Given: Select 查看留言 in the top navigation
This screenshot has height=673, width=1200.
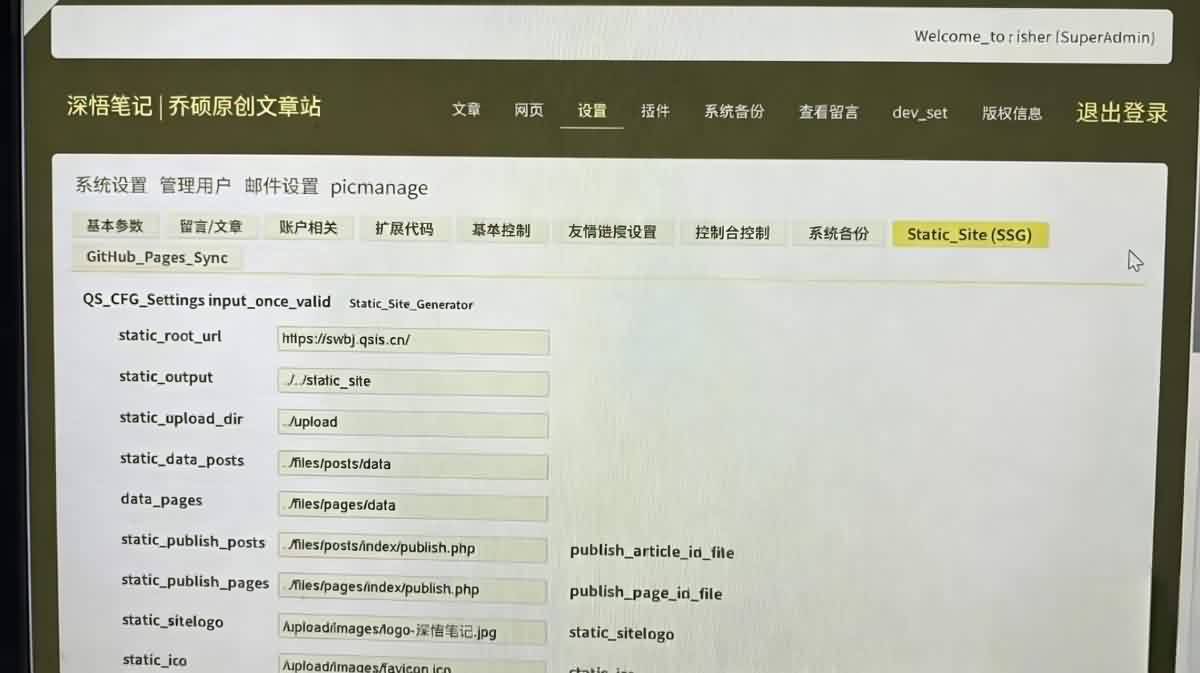Looking at the screenshot, I should [828, 112].
